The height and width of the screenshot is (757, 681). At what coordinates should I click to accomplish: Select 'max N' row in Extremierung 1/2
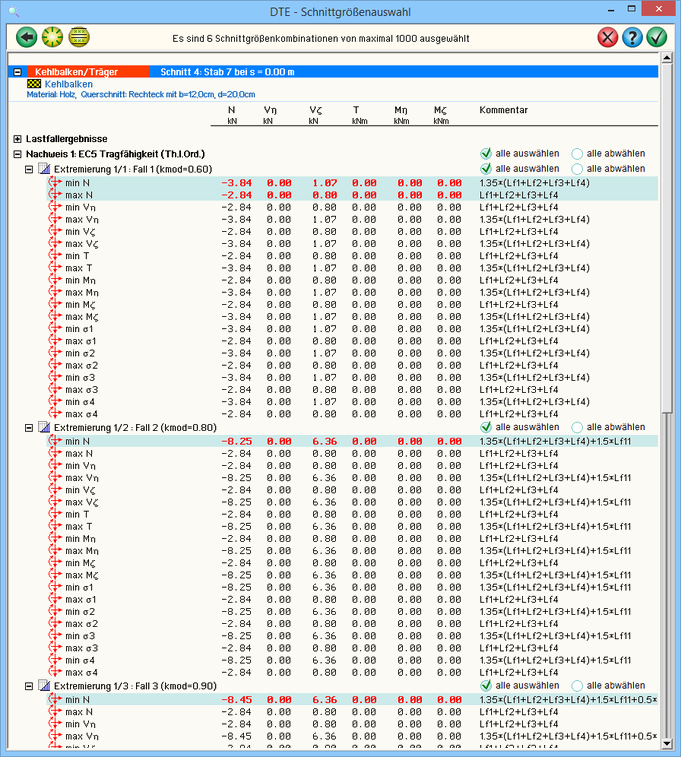tap(79, 453)
